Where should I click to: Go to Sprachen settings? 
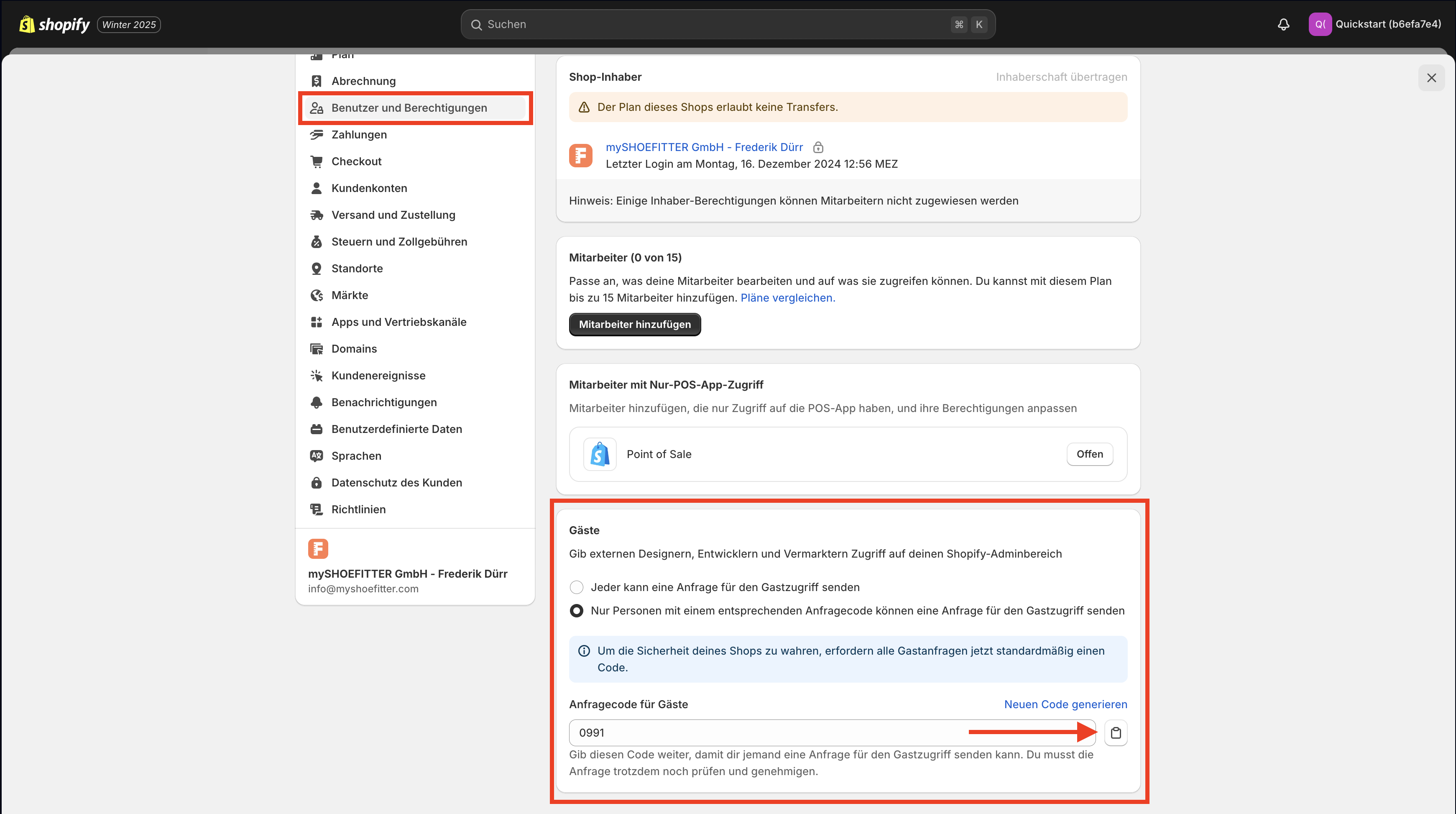pyautogui.click(x=416, y=456)
